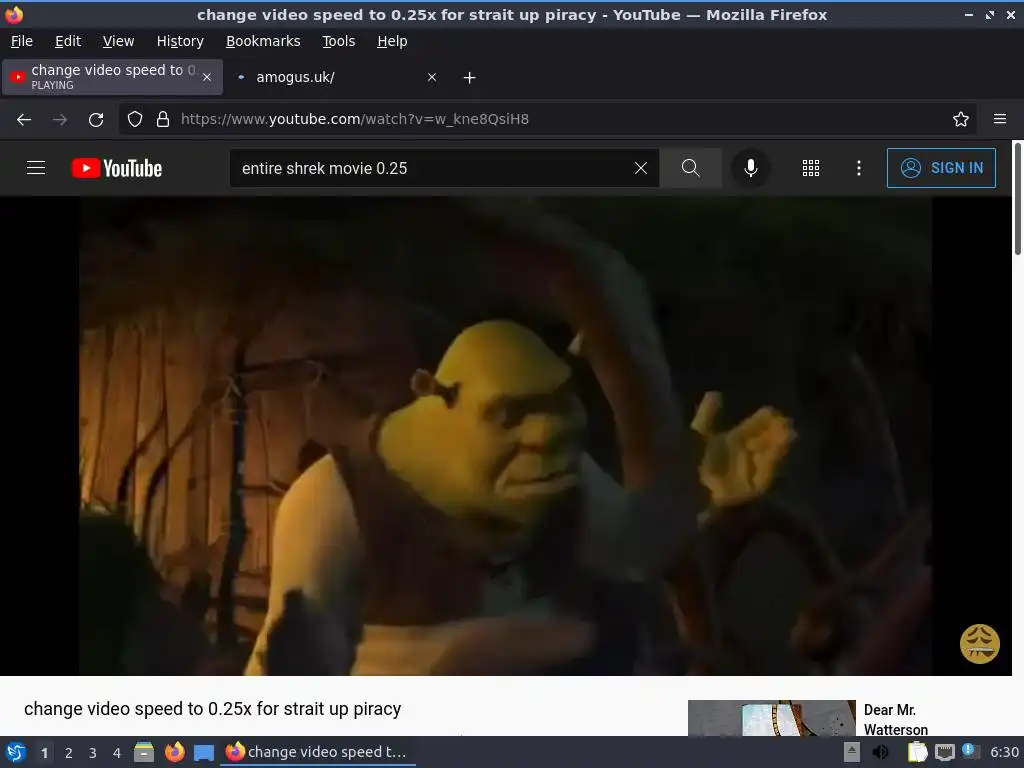This screenshot has height=768, width=1024.
Task: Click the removable media eject tray icon
Action: (x=852, y=752)
